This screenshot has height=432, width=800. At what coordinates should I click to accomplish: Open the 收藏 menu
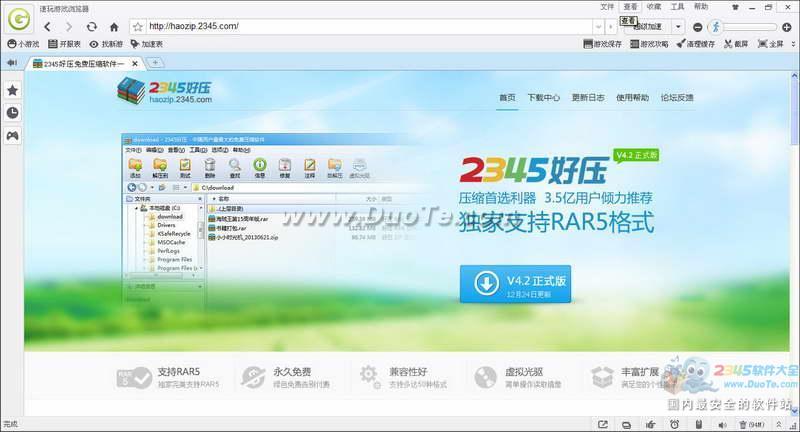(654, 7)
